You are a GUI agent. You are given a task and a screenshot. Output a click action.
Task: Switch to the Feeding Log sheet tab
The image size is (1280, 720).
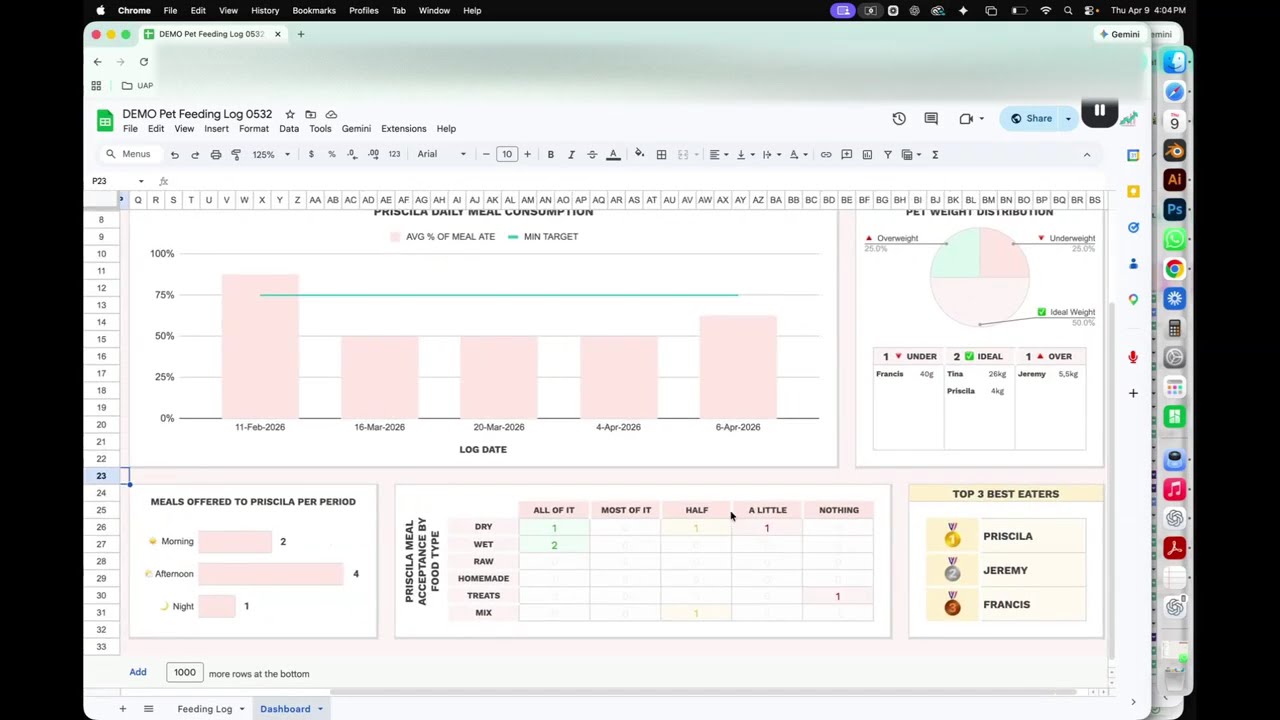pyautogui.click(x=205, y=709)
